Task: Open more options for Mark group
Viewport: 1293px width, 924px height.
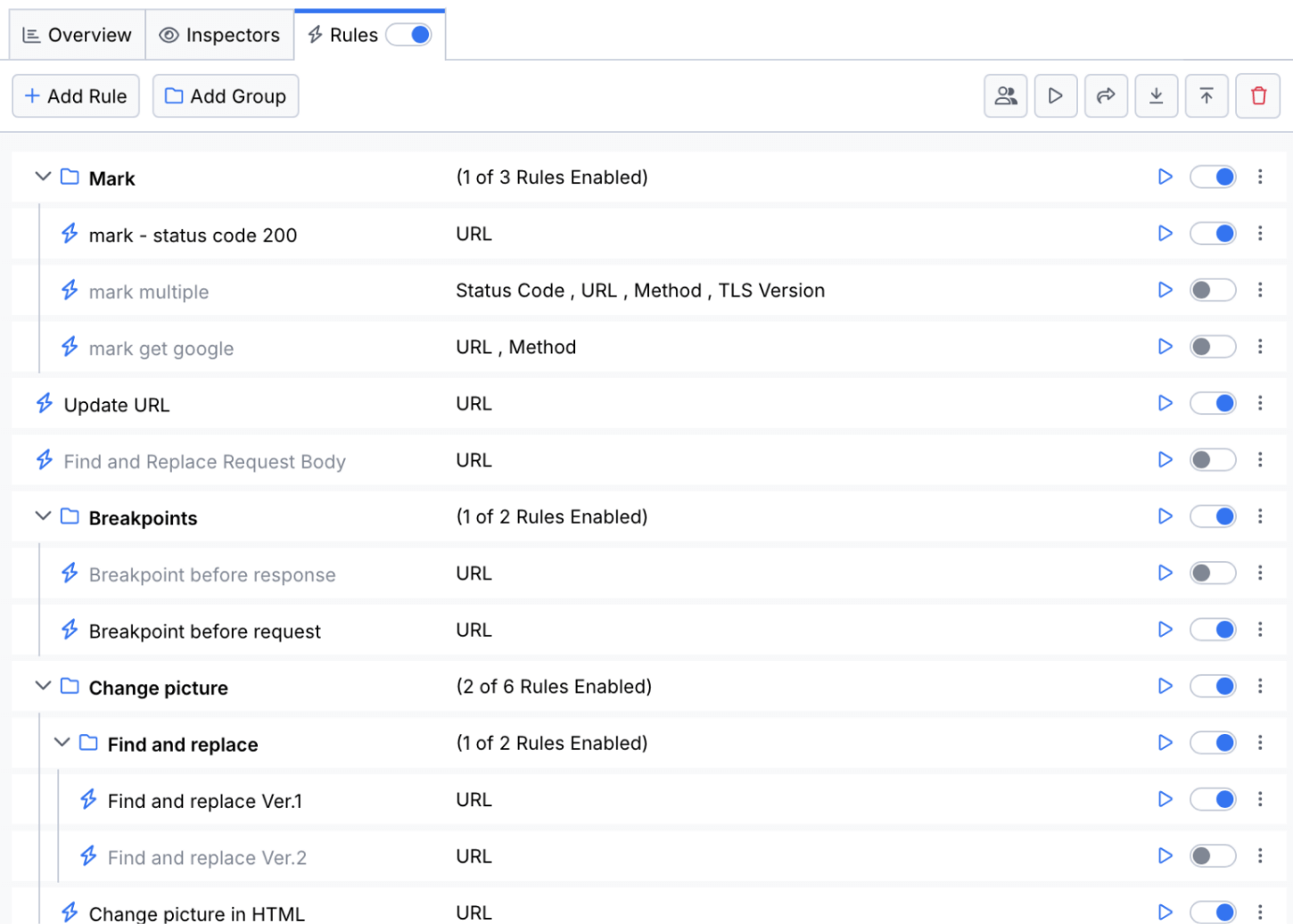Action: pos(1260,177)
